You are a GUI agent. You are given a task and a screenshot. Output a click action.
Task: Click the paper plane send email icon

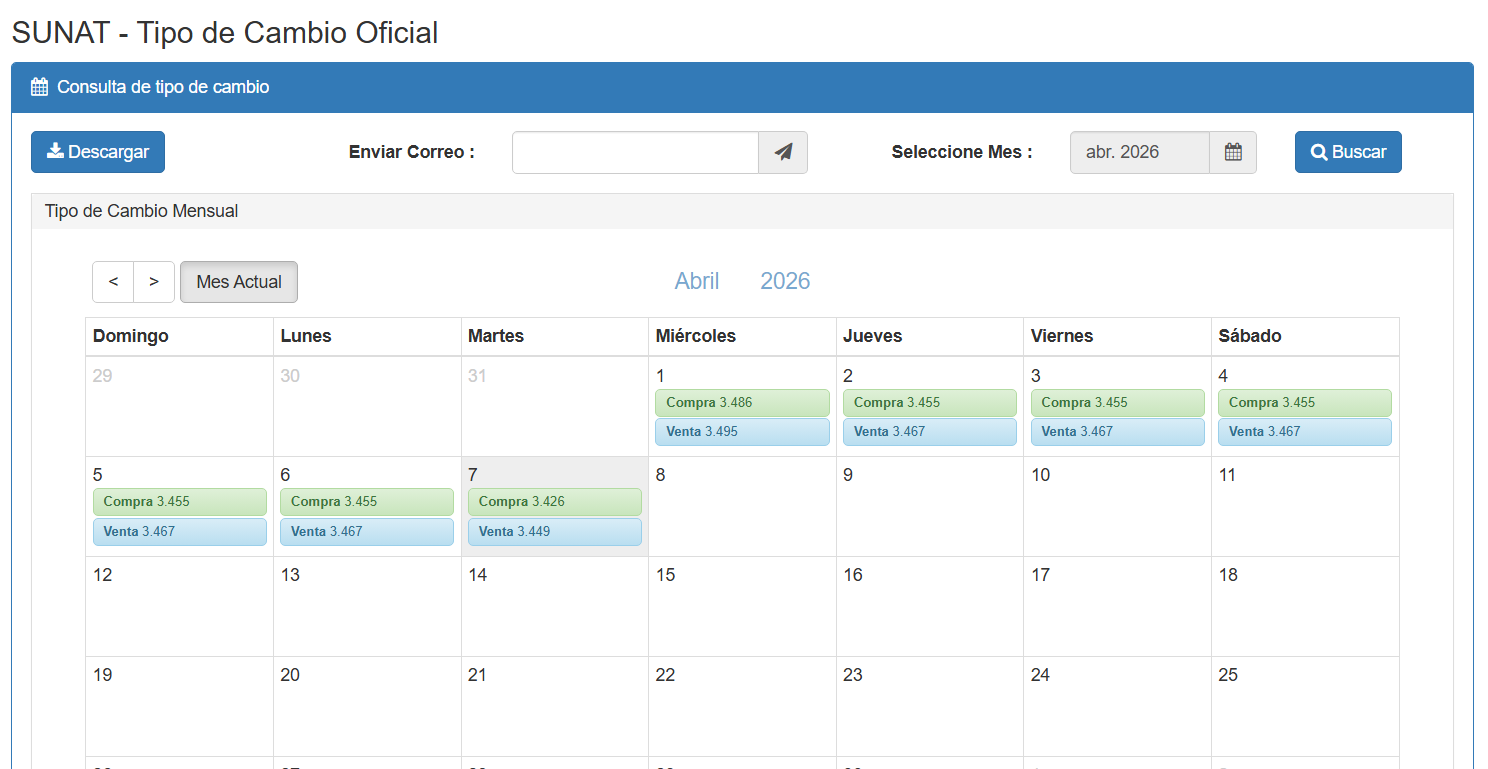pyautogui.click(x=783, y=152)
